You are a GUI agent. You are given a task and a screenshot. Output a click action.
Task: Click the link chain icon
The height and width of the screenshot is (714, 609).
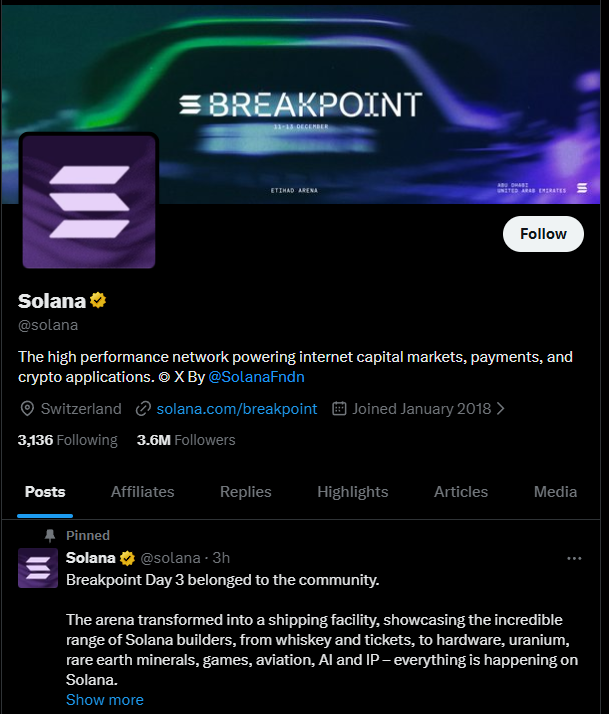(x=143, y=408)
